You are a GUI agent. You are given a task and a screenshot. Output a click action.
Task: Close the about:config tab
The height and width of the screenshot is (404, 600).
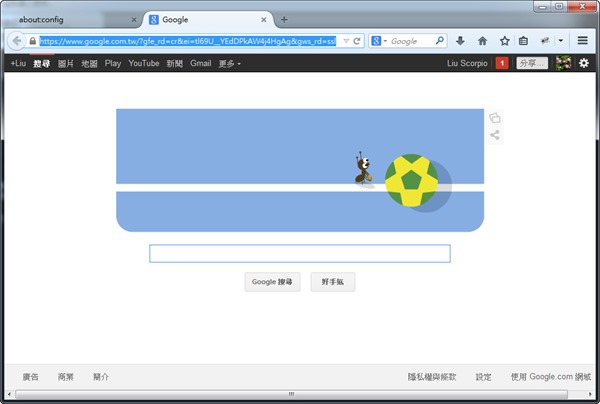[134, 20]
